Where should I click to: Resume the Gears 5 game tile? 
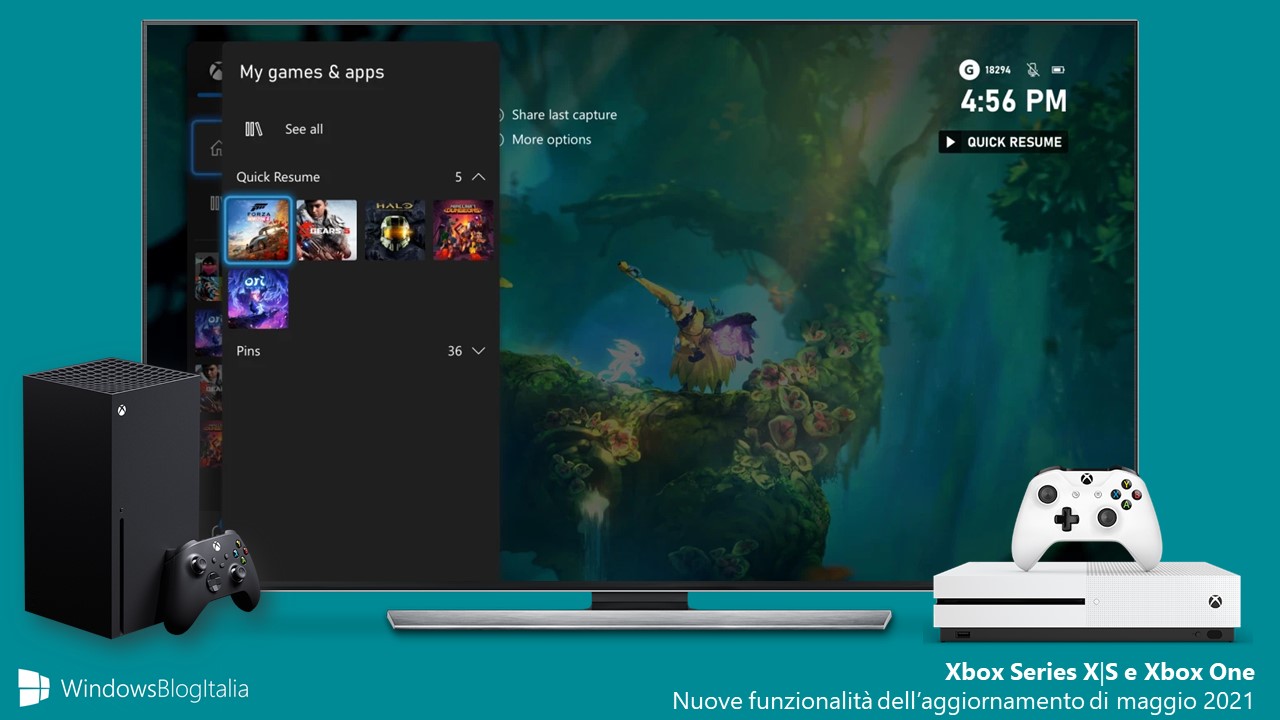326,230
